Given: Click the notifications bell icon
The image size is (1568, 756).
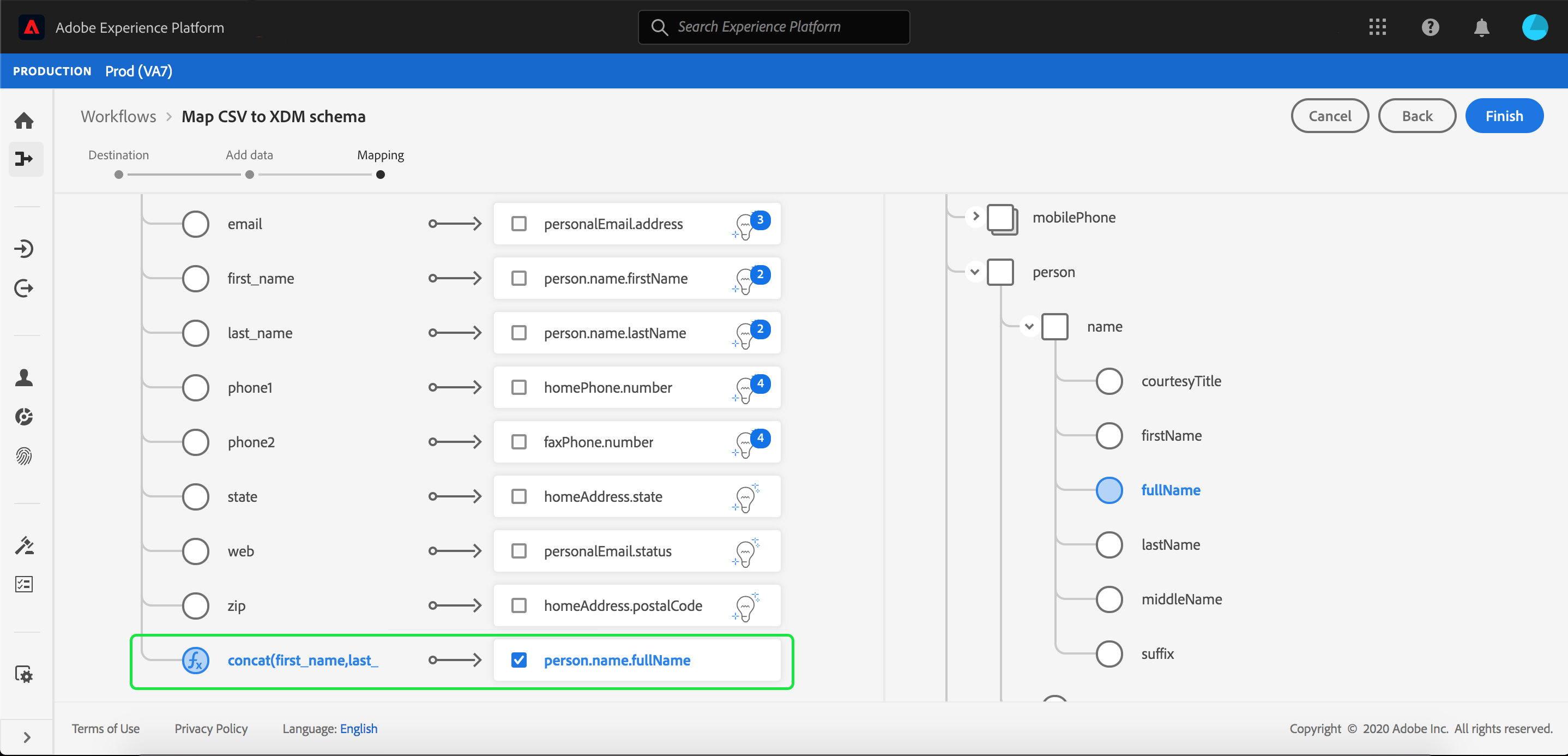Looking at the screenshot, I should (x=1481, y=27).
